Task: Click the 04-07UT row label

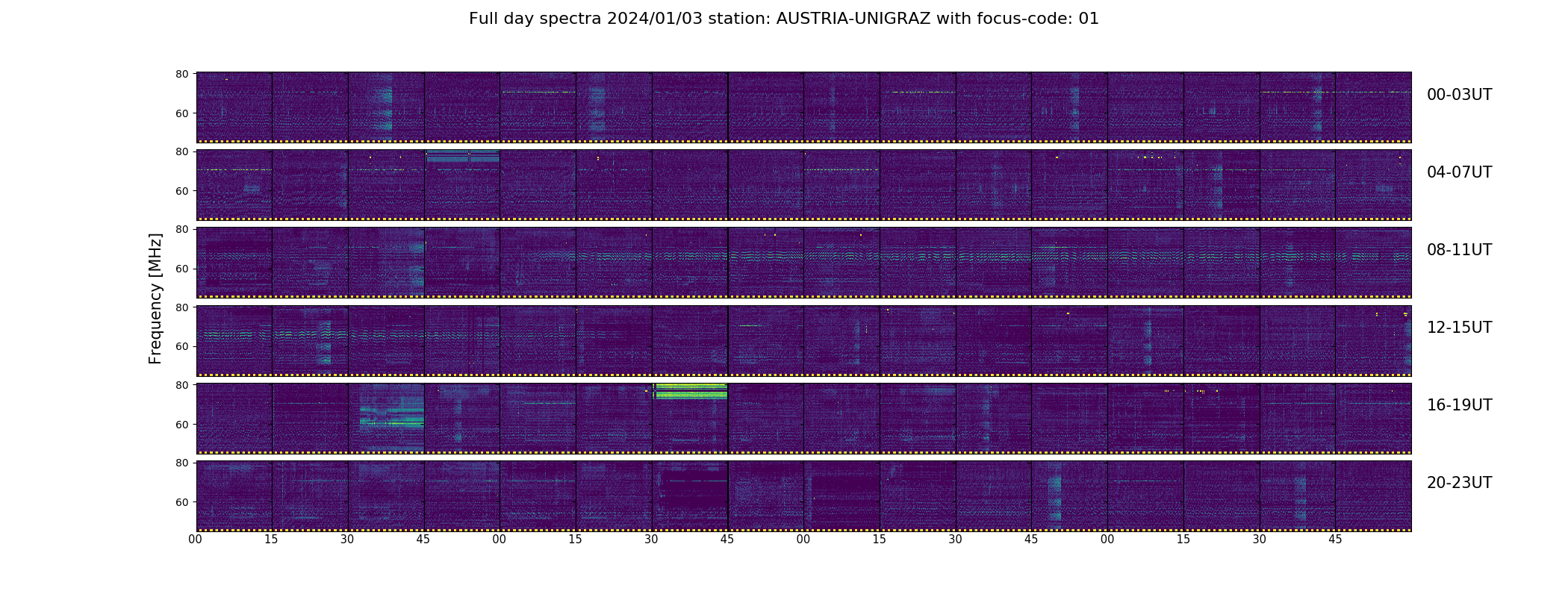Action: click(x=1459, y=172)
